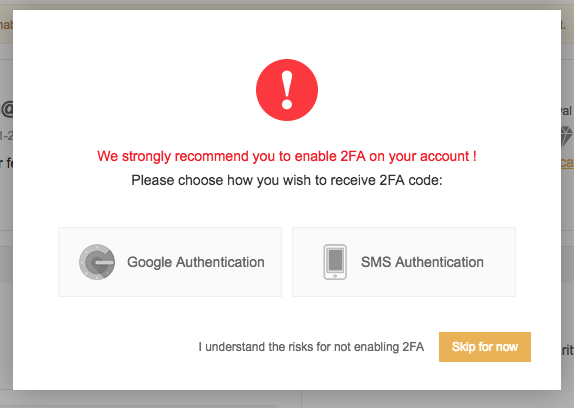
Task: Click the Google Authenticator logo icon
Action: (97, 262)
